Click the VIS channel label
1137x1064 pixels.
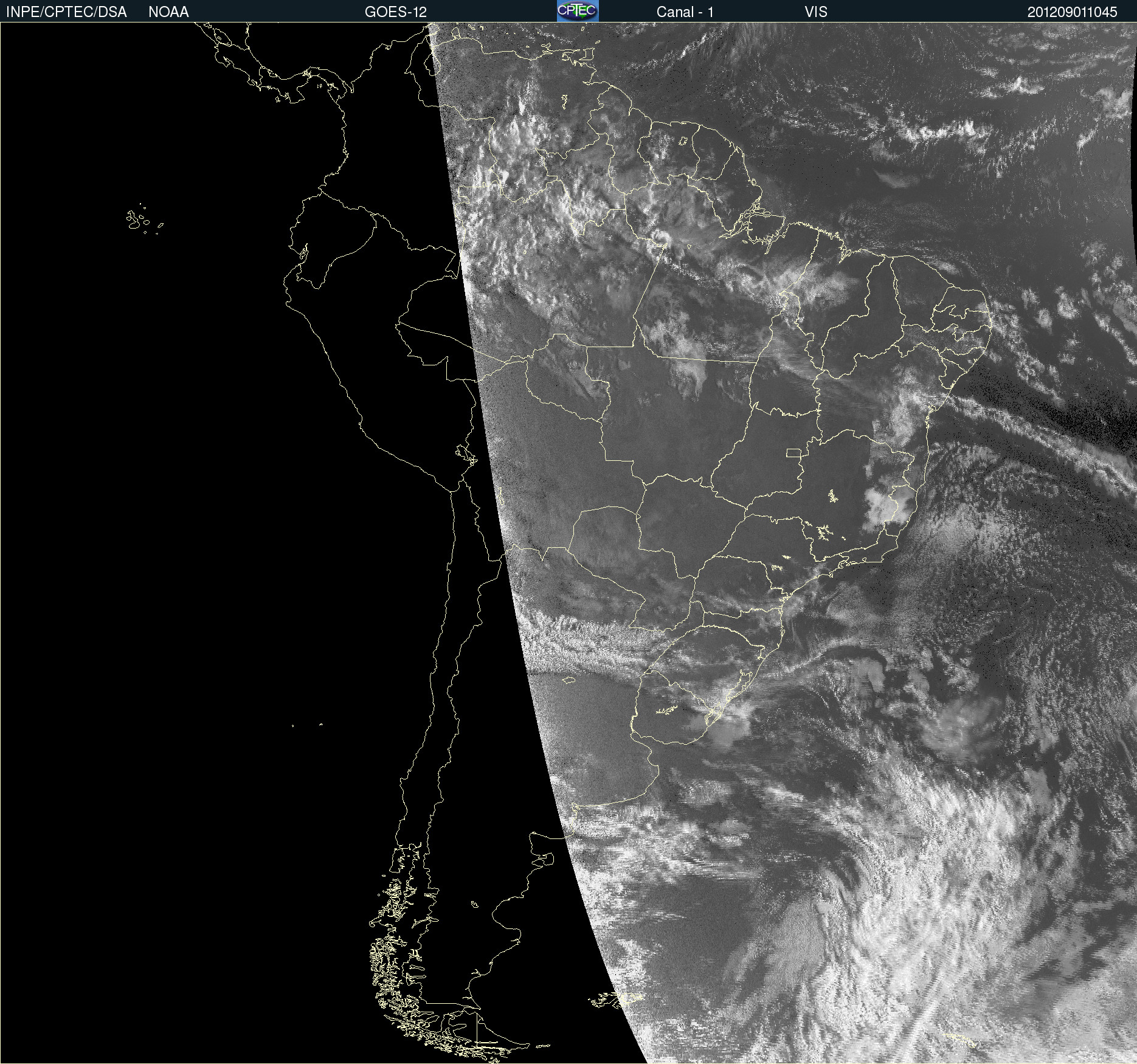[x=816, y=12]
